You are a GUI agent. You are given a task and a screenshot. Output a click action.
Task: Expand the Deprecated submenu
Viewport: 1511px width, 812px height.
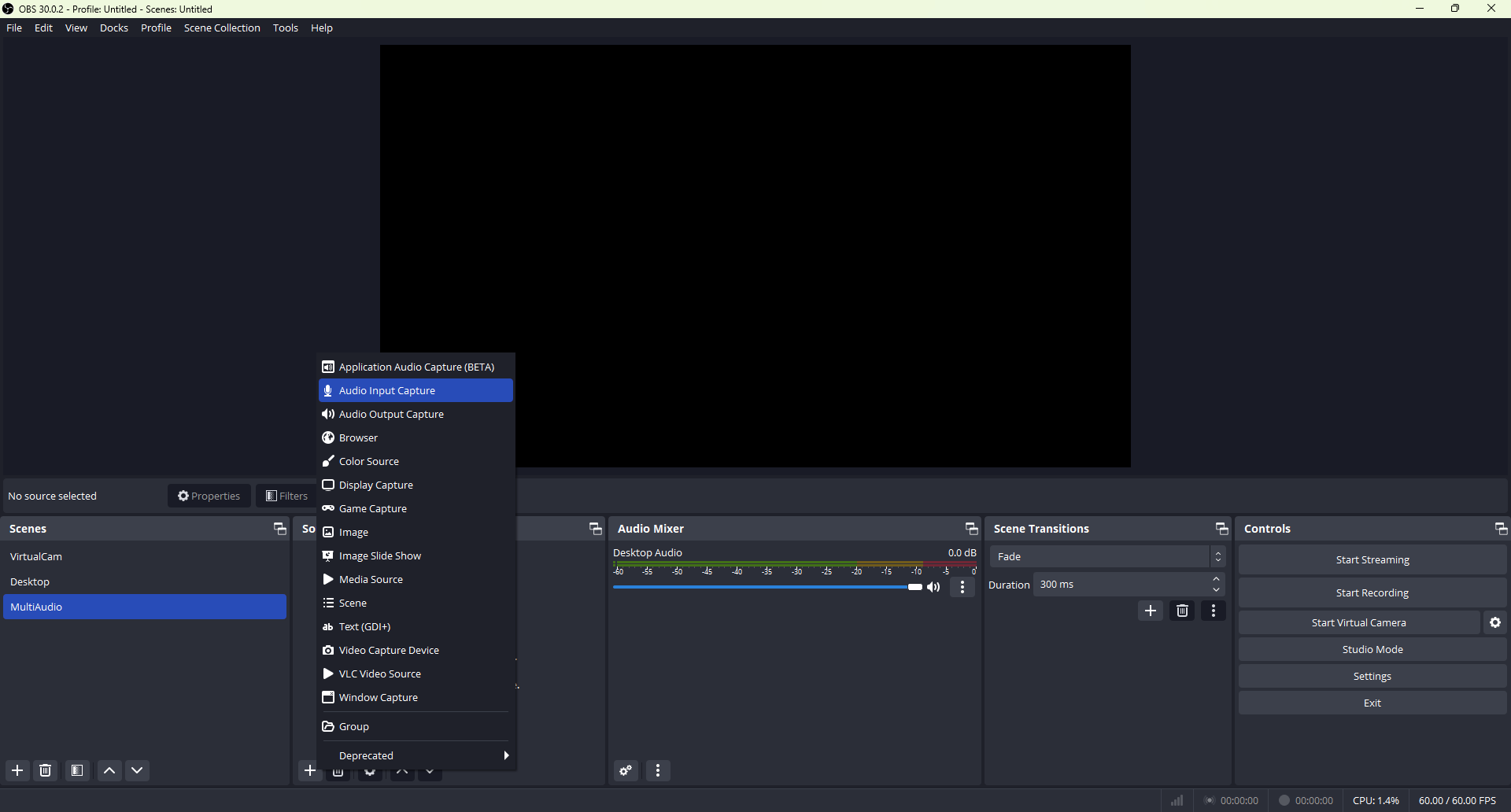[416, 755]
